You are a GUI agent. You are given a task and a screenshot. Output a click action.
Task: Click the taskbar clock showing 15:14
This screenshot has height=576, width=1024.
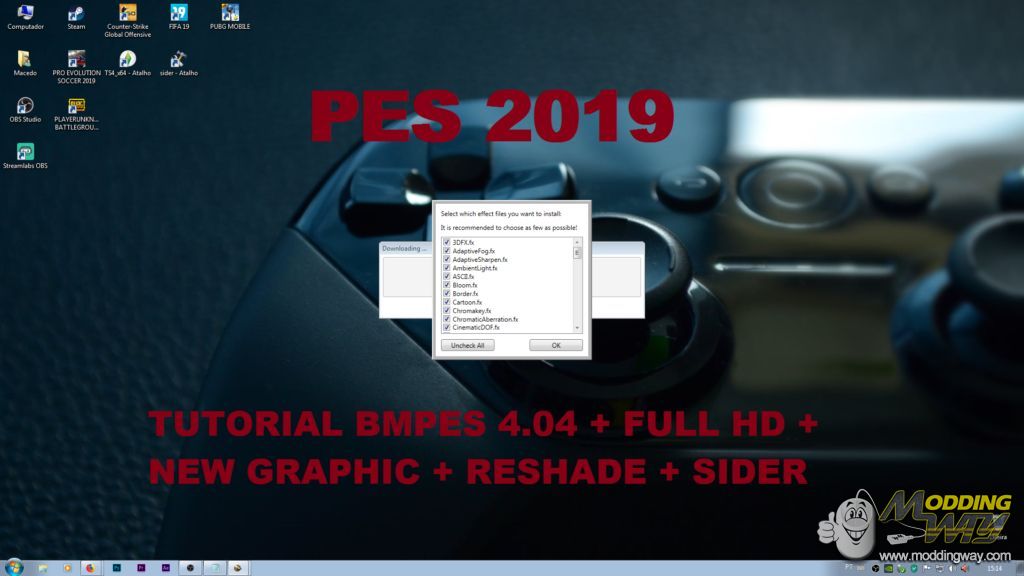(994, 567)
